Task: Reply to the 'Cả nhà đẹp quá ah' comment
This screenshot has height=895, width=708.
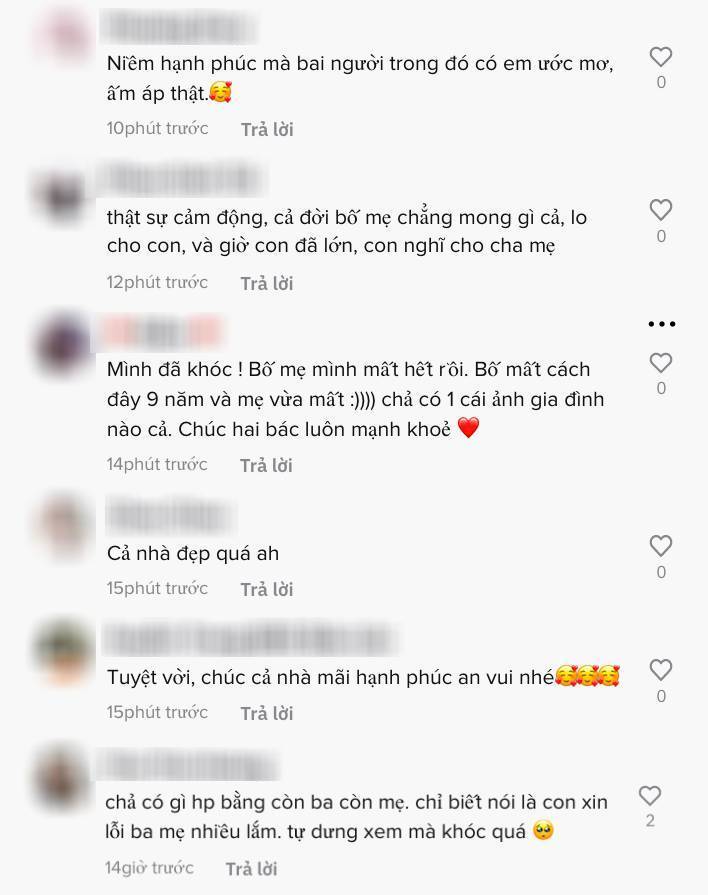Action: pos(267,589)
